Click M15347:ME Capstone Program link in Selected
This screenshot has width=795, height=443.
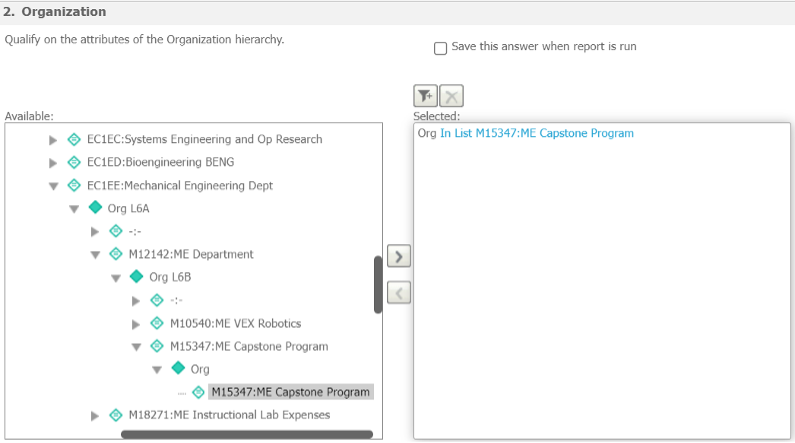tap(554, 133)
